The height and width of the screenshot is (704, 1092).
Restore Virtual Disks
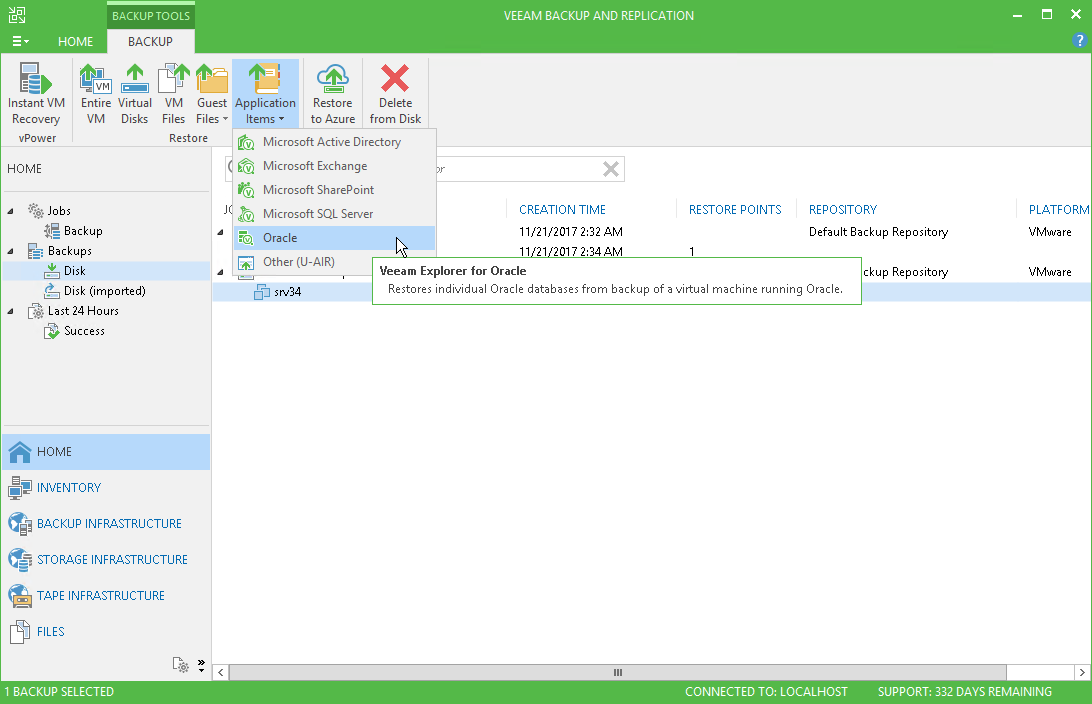tap(134, 94)
